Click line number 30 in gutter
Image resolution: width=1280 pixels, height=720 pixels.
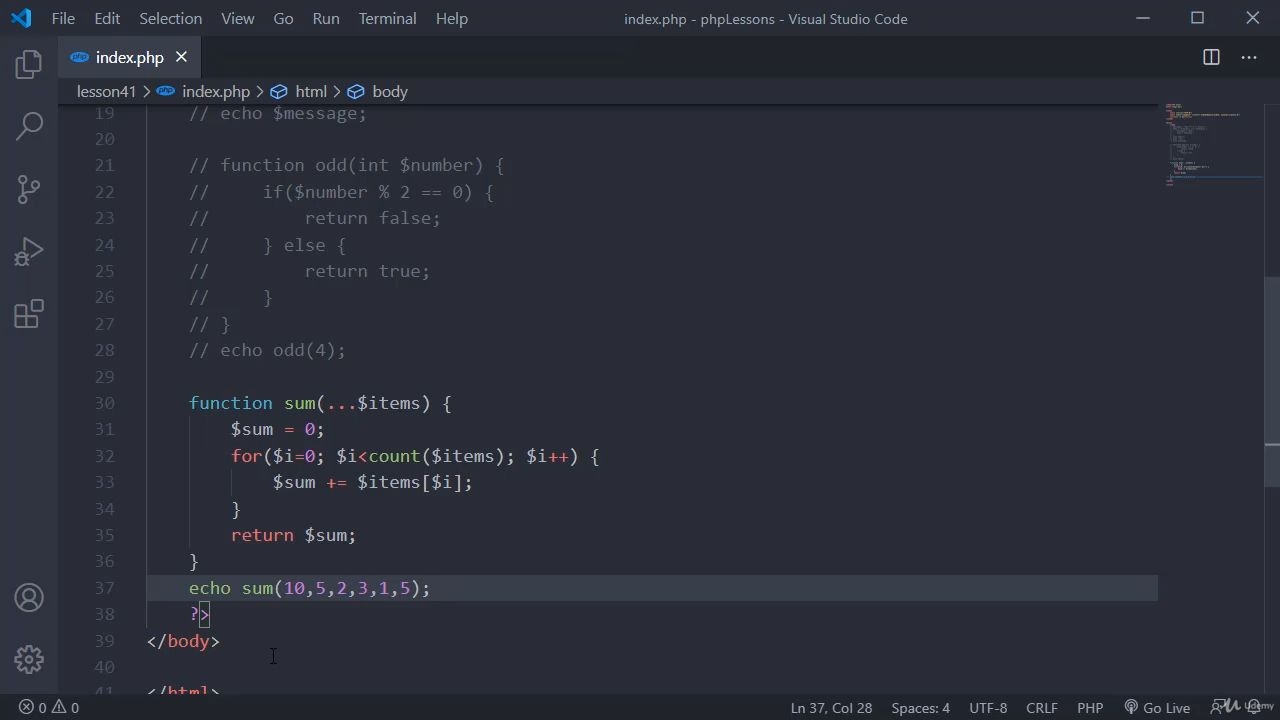(104, 403)
